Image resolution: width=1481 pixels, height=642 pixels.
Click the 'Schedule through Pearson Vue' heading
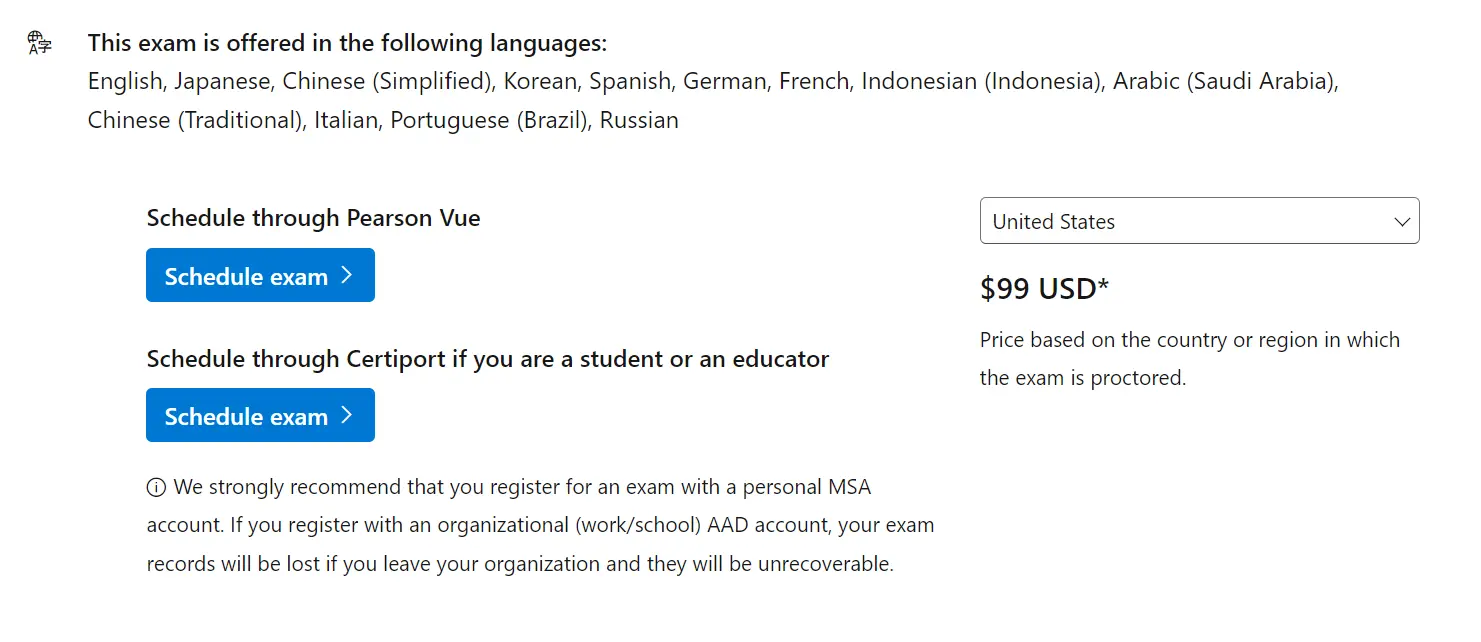point(313,218)
